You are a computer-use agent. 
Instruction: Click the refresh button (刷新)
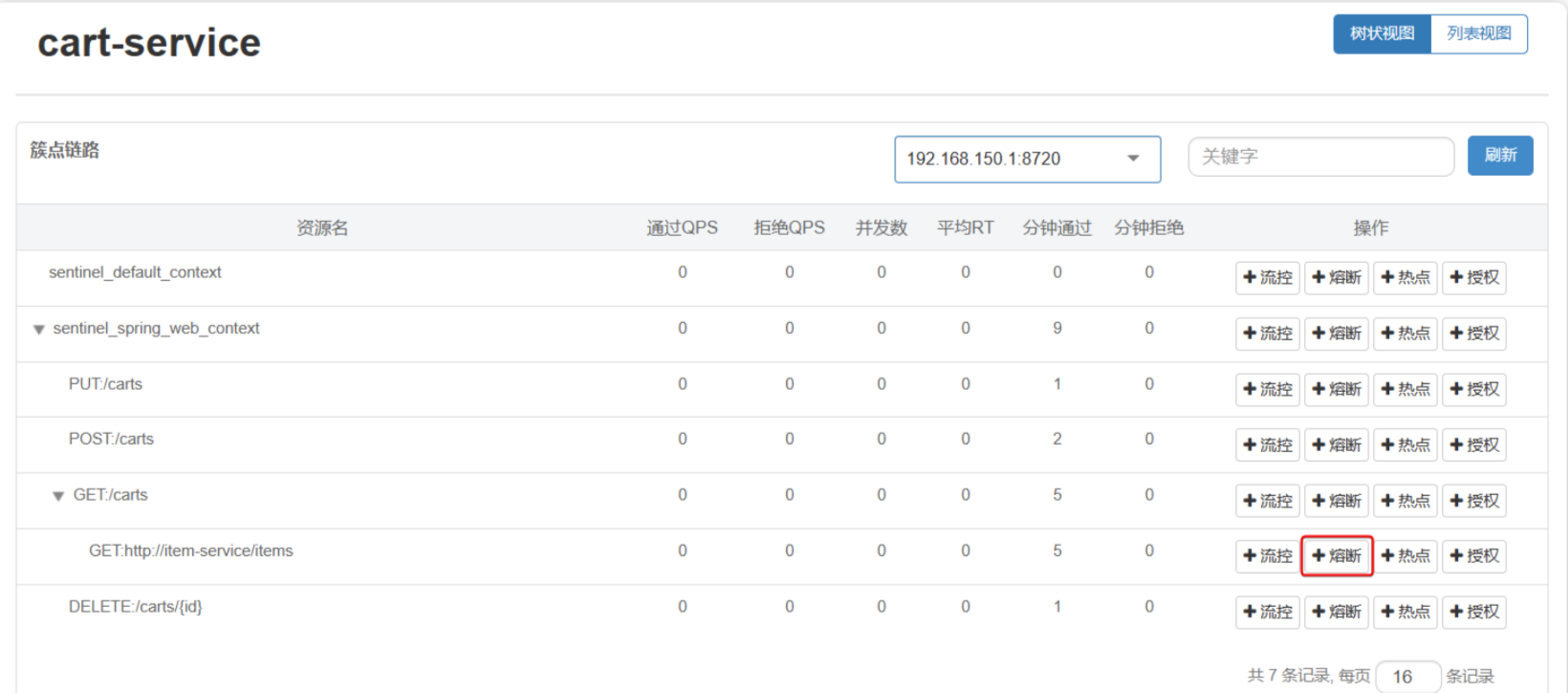point(1499,156)
